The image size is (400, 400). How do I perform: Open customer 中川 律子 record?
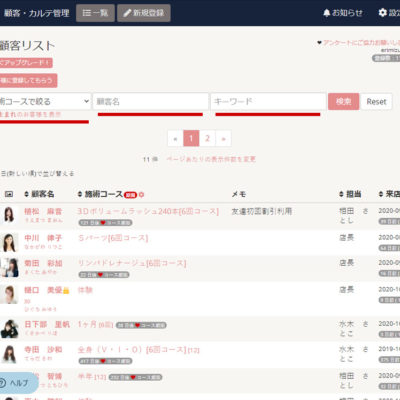pyautogui.click(x=43, y=238)
